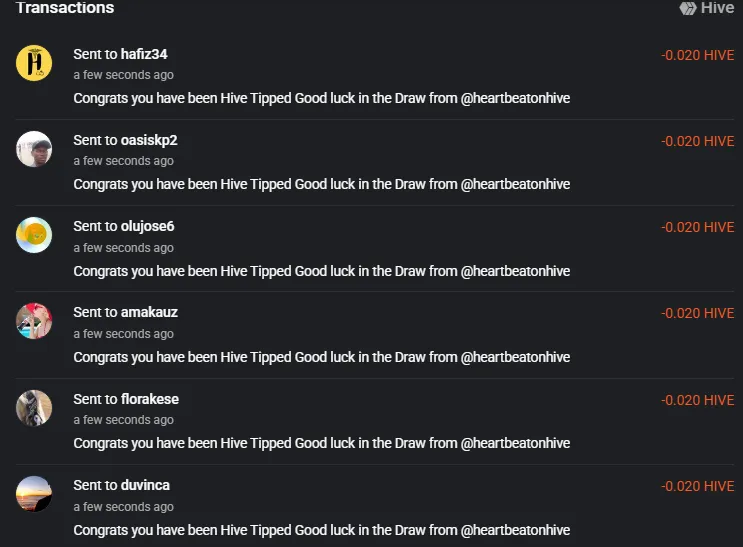Select the Hive currency label

pos(717,8)
